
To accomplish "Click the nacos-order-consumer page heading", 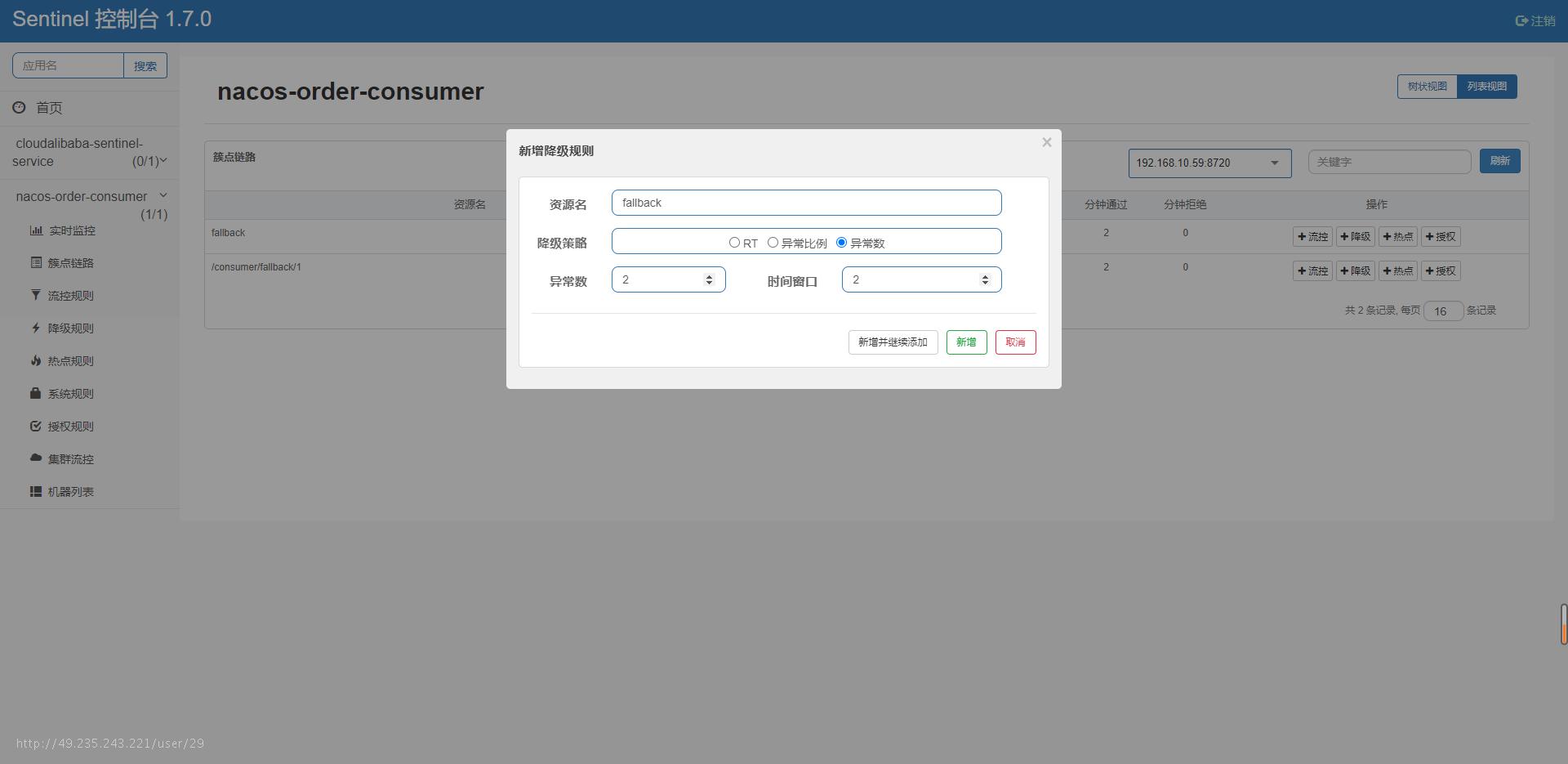I will (x=350, y=92).
